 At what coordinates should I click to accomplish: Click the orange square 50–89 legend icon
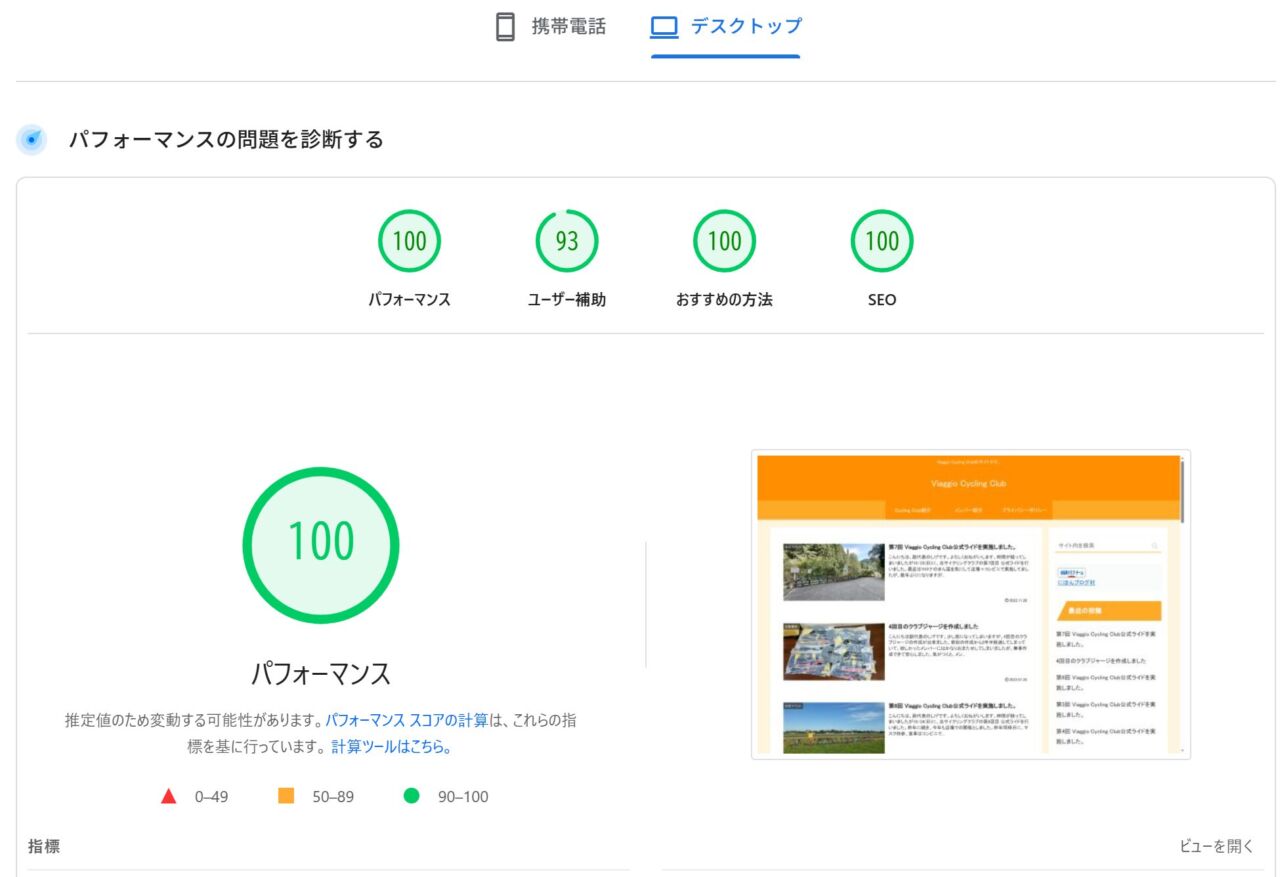coord(286,796)
